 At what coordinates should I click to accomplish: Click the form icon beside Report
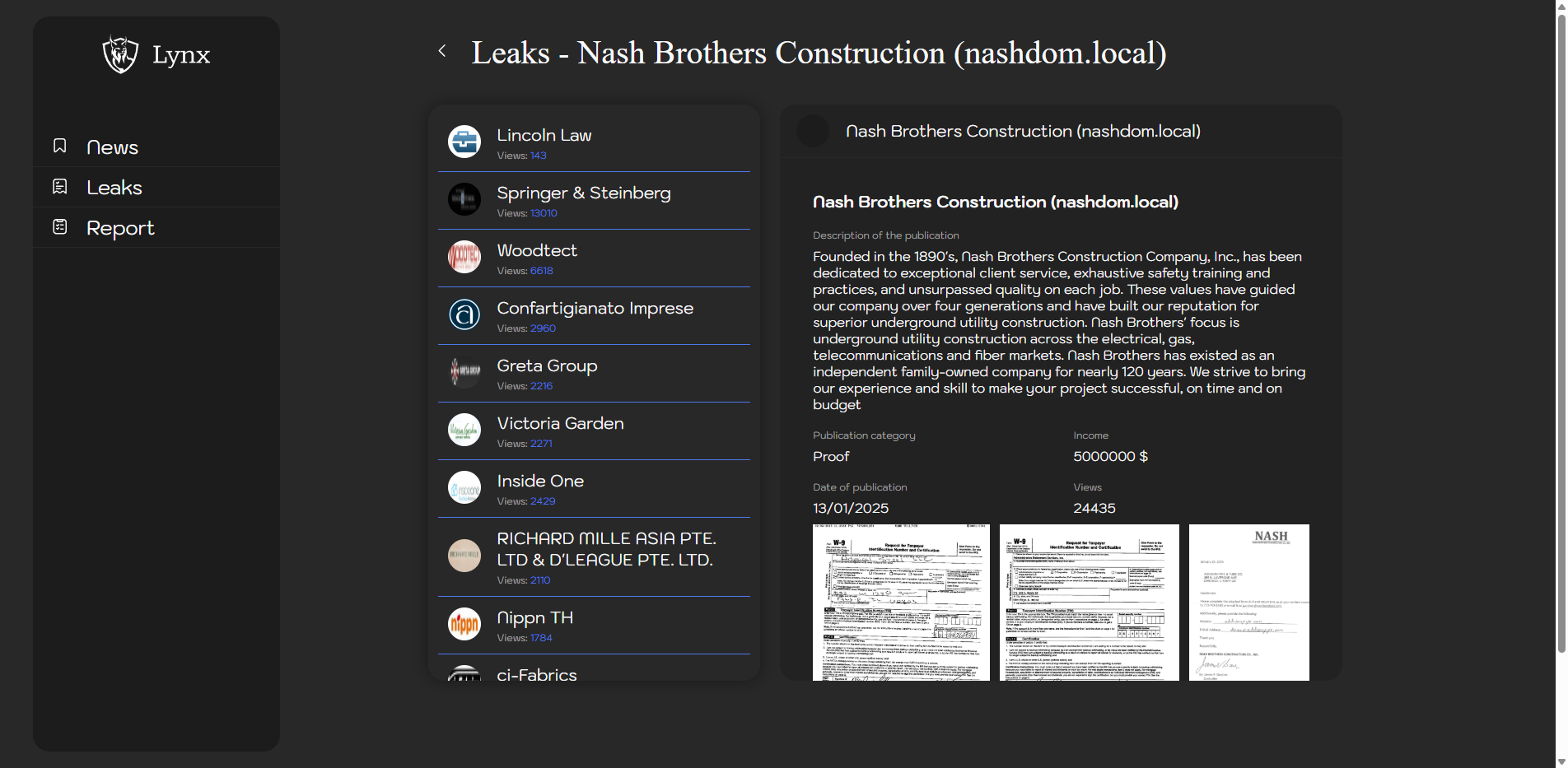click(60, 227)
